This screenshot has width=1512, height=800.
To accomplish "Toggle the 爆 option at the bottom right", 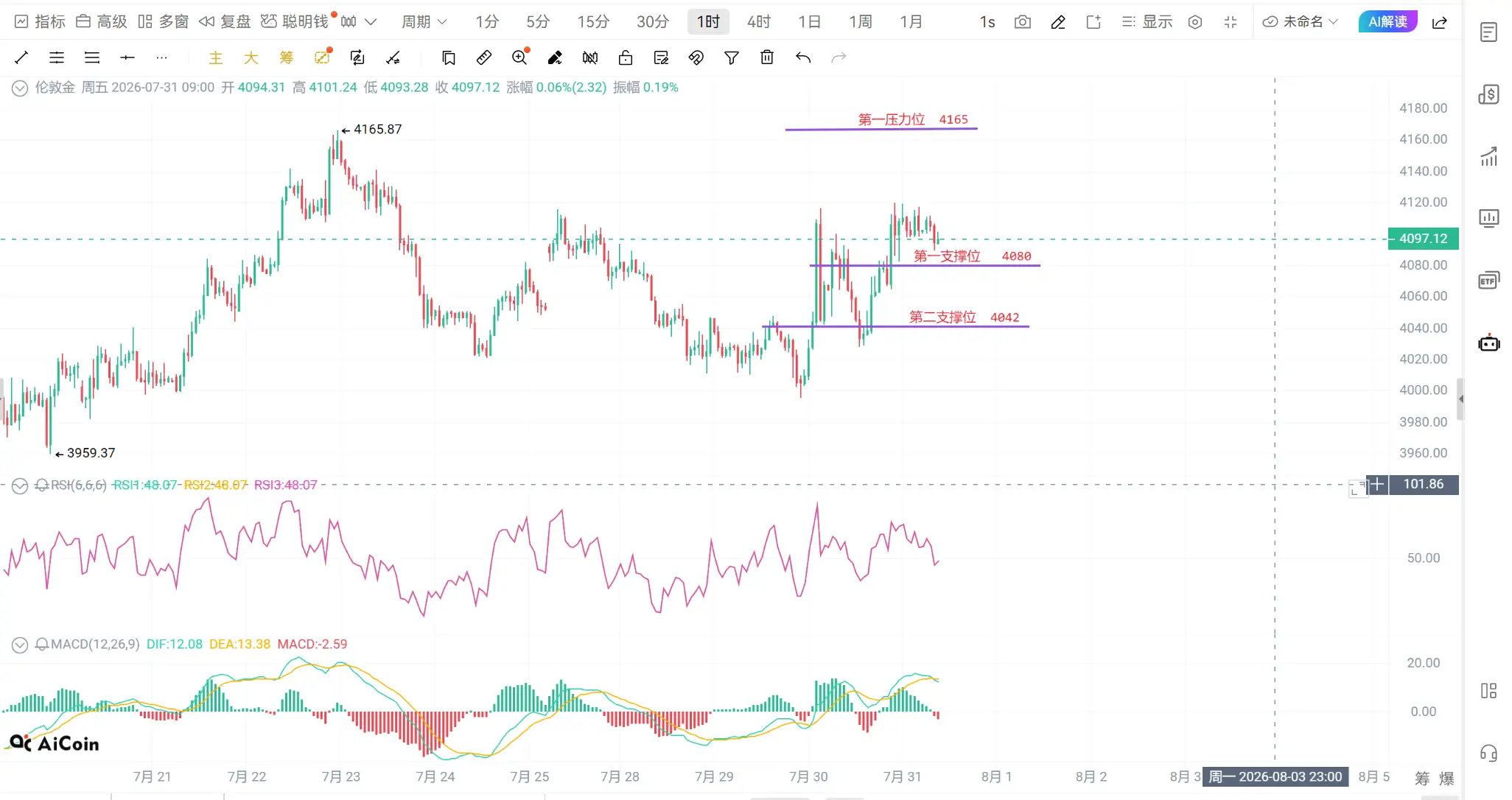I will [x=1446, y=779].
